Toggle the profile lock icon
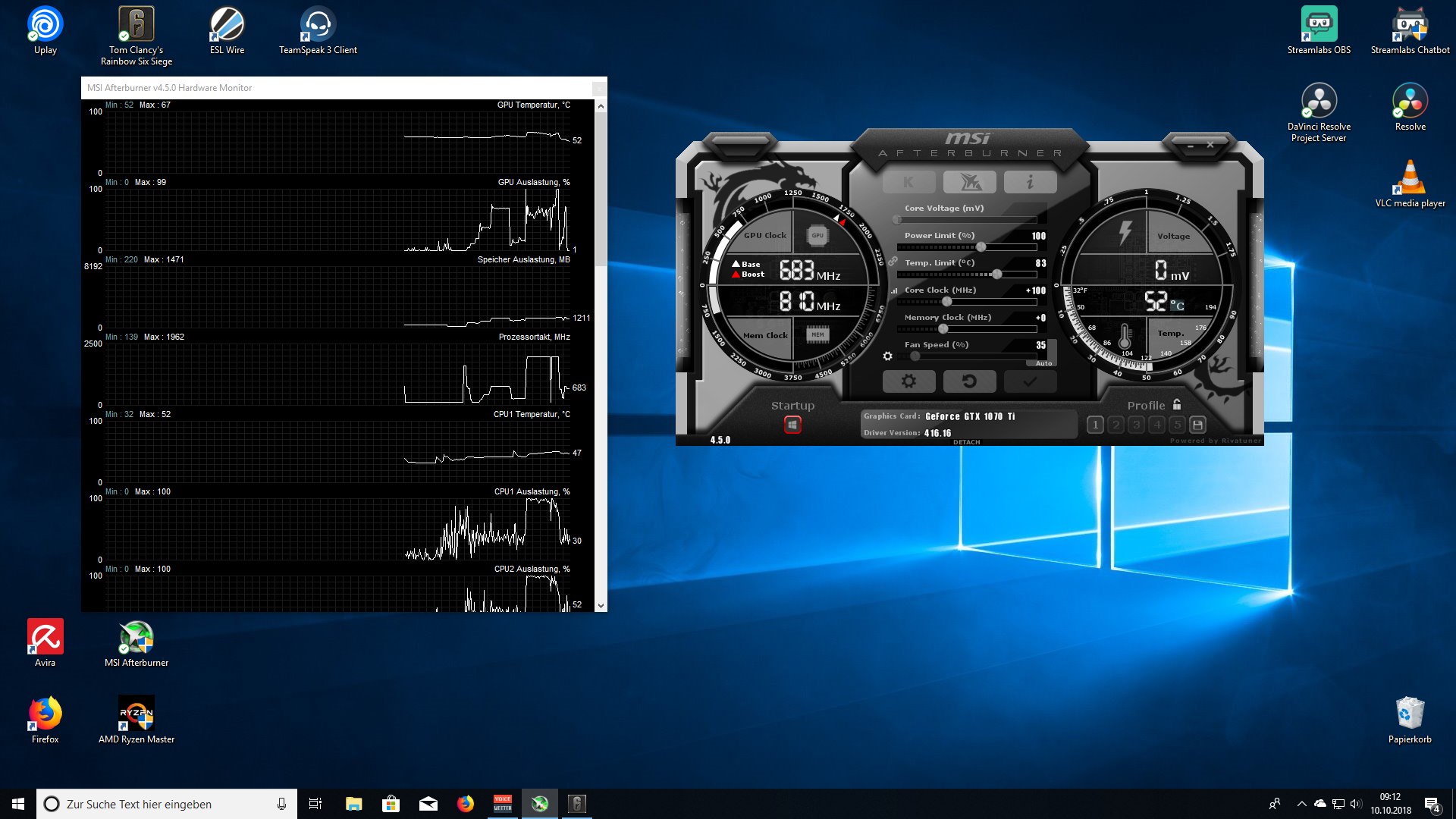Image resolution: width=1456 pixels, height=819 pixels. [1177, 405]
